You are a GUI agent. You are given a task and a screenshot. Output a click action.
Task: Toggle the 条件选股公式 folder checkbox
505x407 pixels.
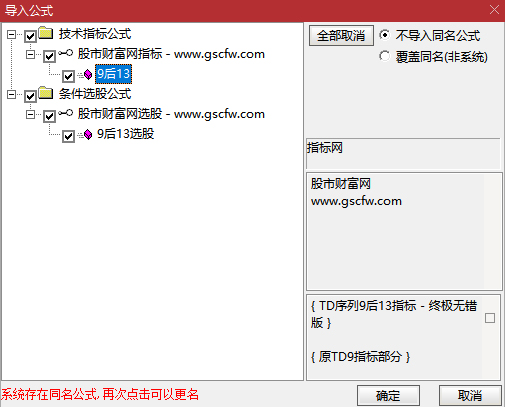pyautogui.click(x=30, y=96)
